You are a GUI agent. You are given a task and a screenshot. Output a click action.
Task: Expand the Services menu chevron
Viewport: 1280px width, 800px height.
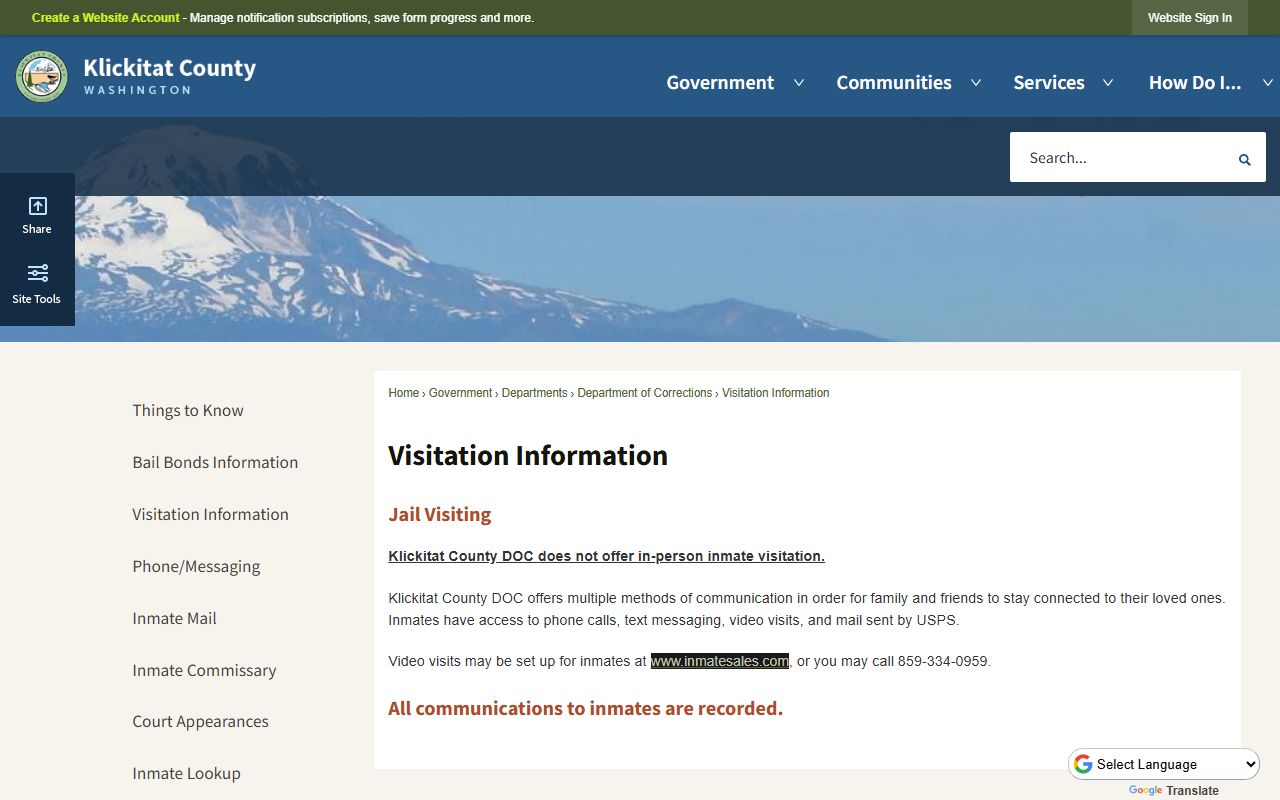click(1108, 83)
